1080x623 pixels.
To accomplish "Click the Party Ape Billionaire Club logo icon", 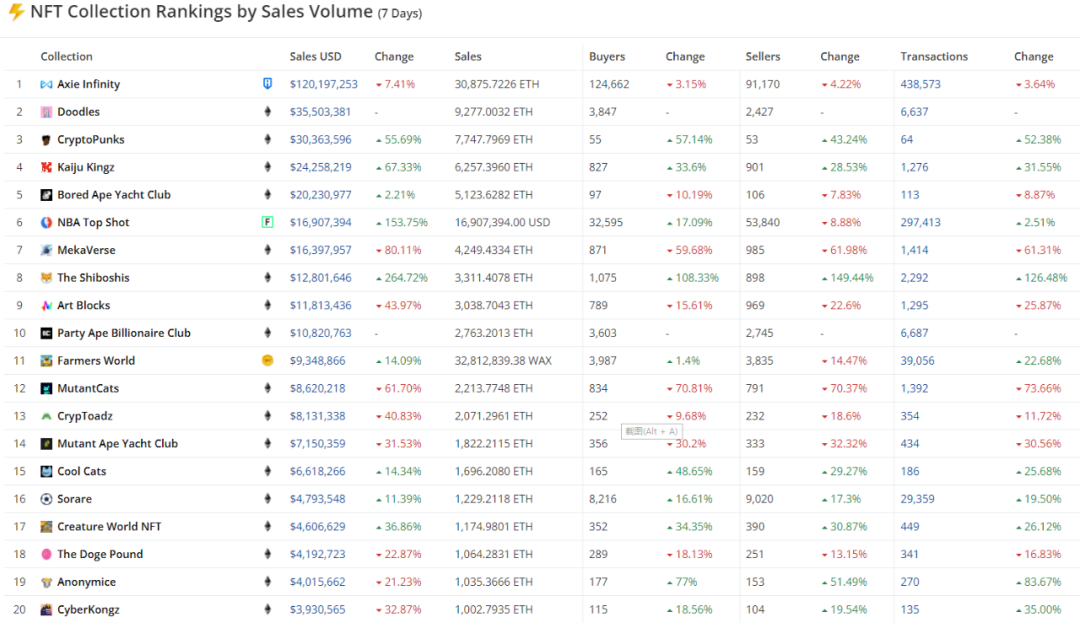I will pyautogui.click(x=46, y=333).
